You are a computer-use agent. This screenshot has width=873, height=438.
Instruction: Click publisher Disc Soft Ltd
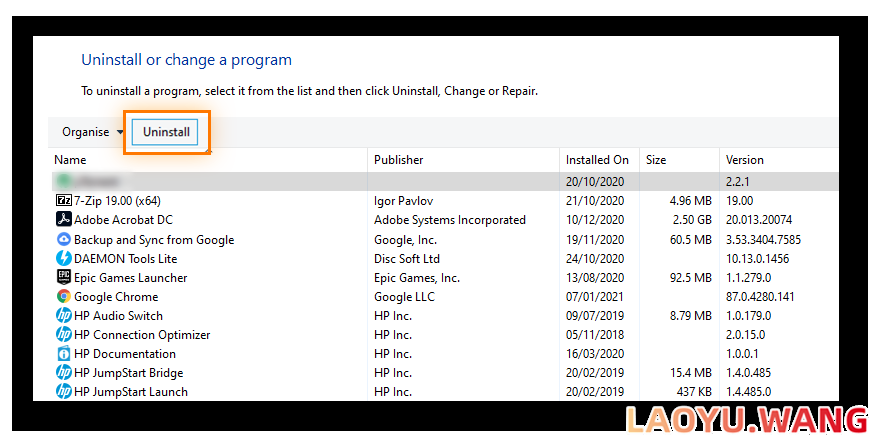coord(407,258)
